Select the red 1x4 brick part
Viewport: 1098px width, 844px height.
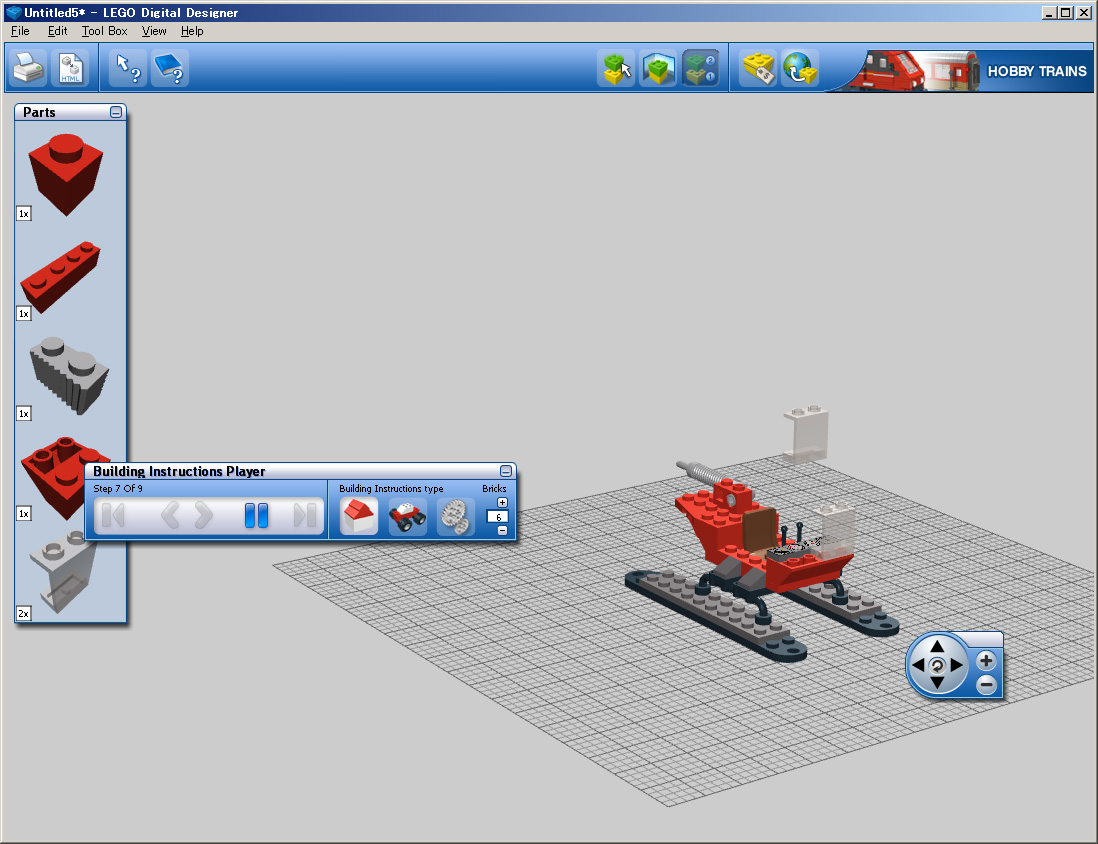[x=60, y=276]
